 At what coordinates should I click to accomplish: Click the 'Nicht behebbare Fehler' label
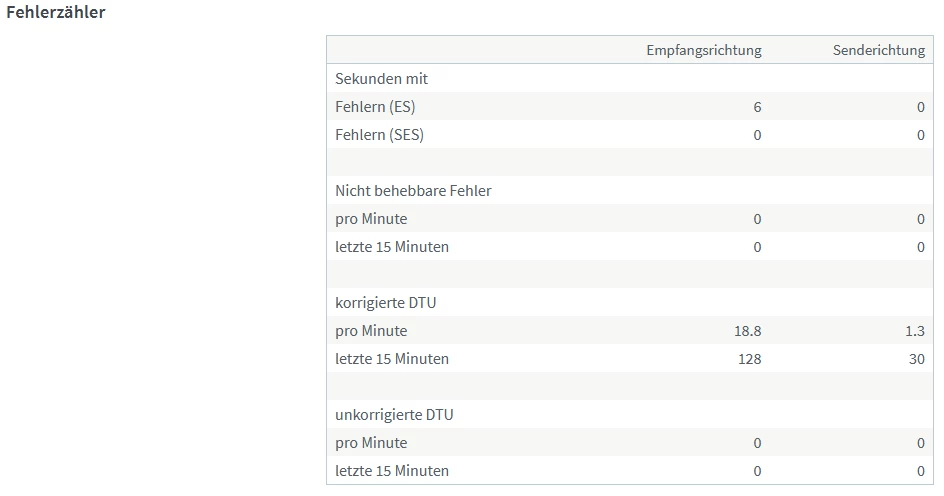(x=413, y=191)
